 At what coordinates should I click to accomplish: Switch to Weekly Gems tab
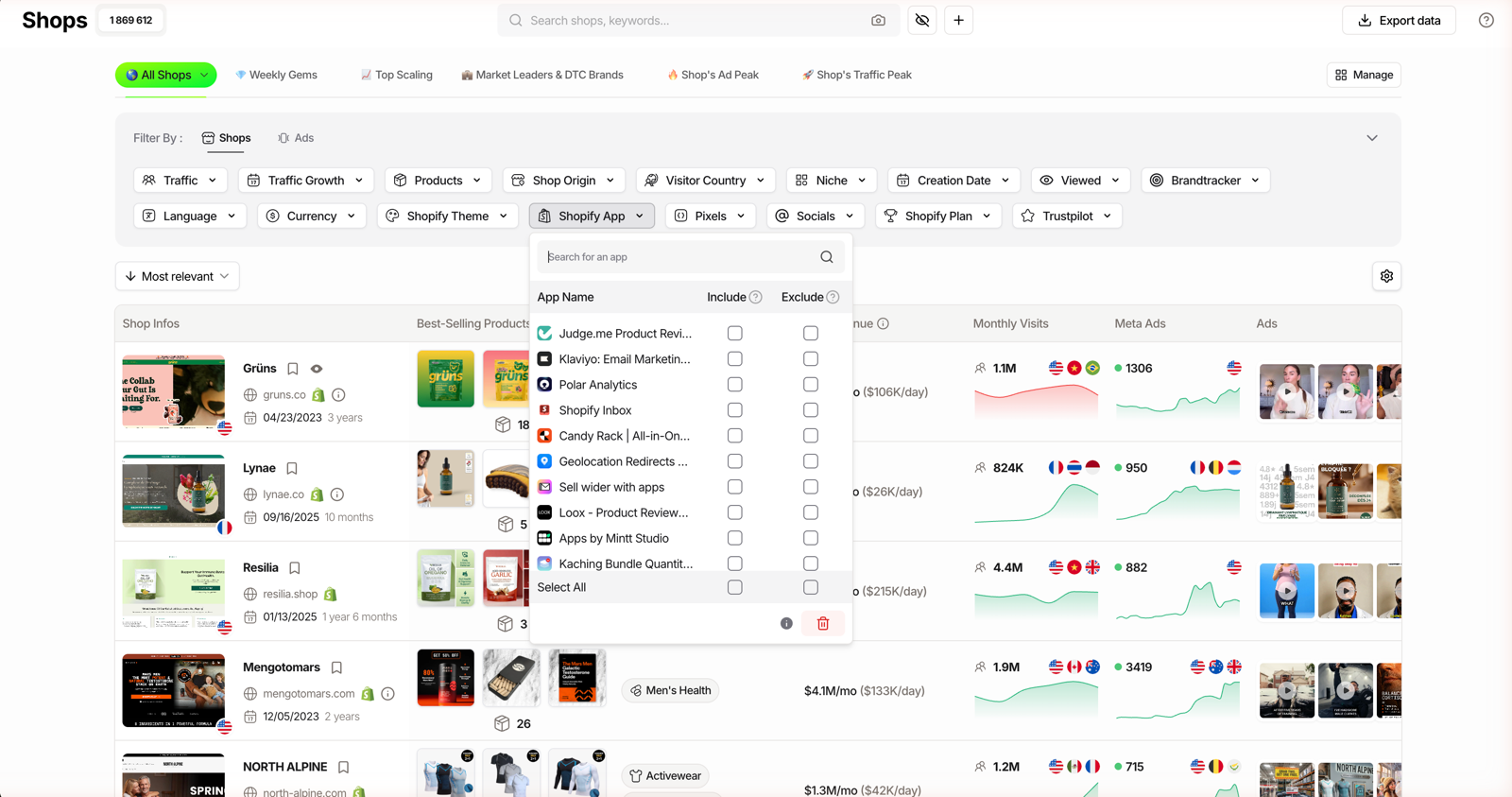click(x=276, y=75)
